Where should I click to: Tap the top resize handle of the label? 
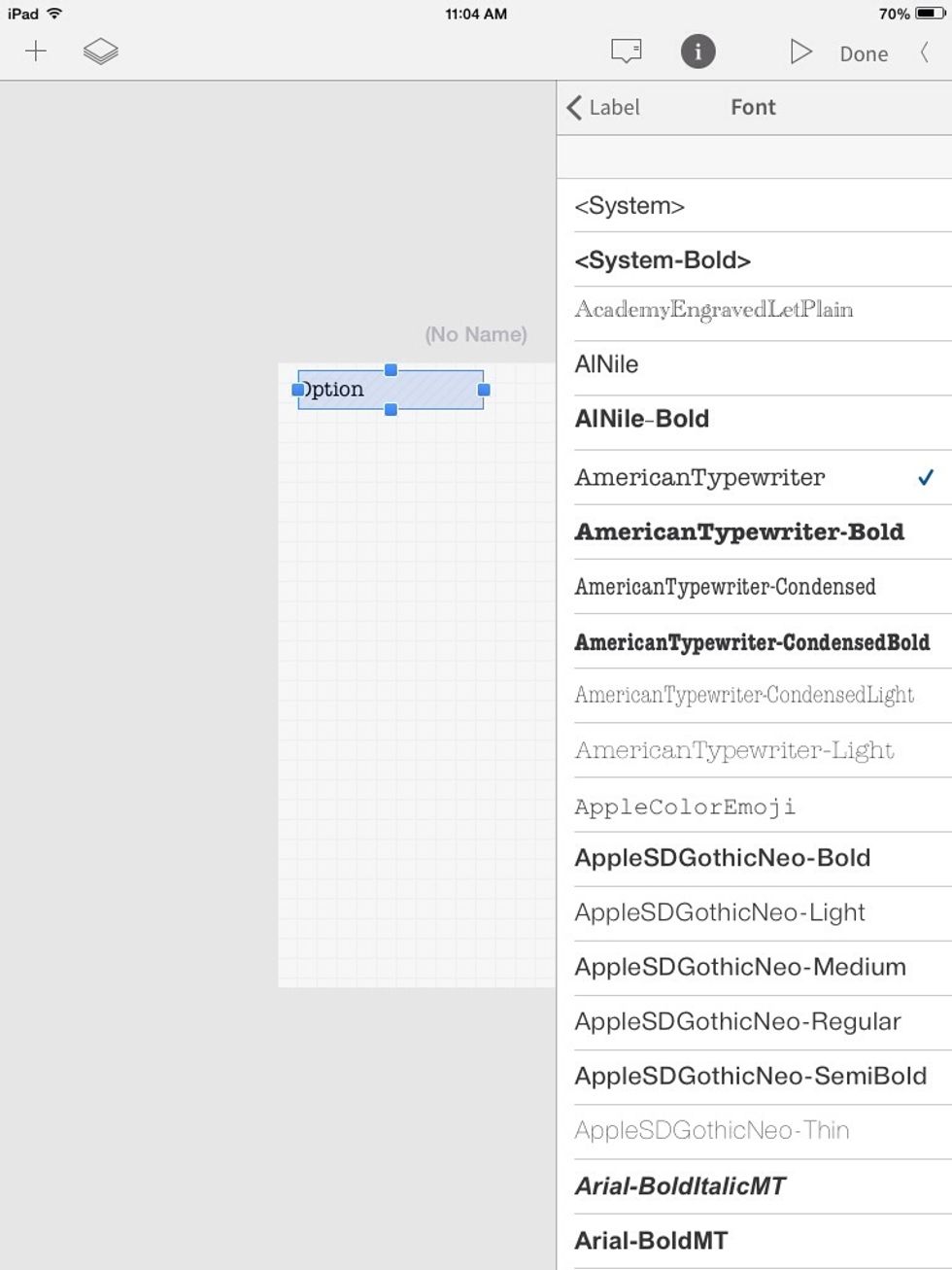tap(391, 369)
